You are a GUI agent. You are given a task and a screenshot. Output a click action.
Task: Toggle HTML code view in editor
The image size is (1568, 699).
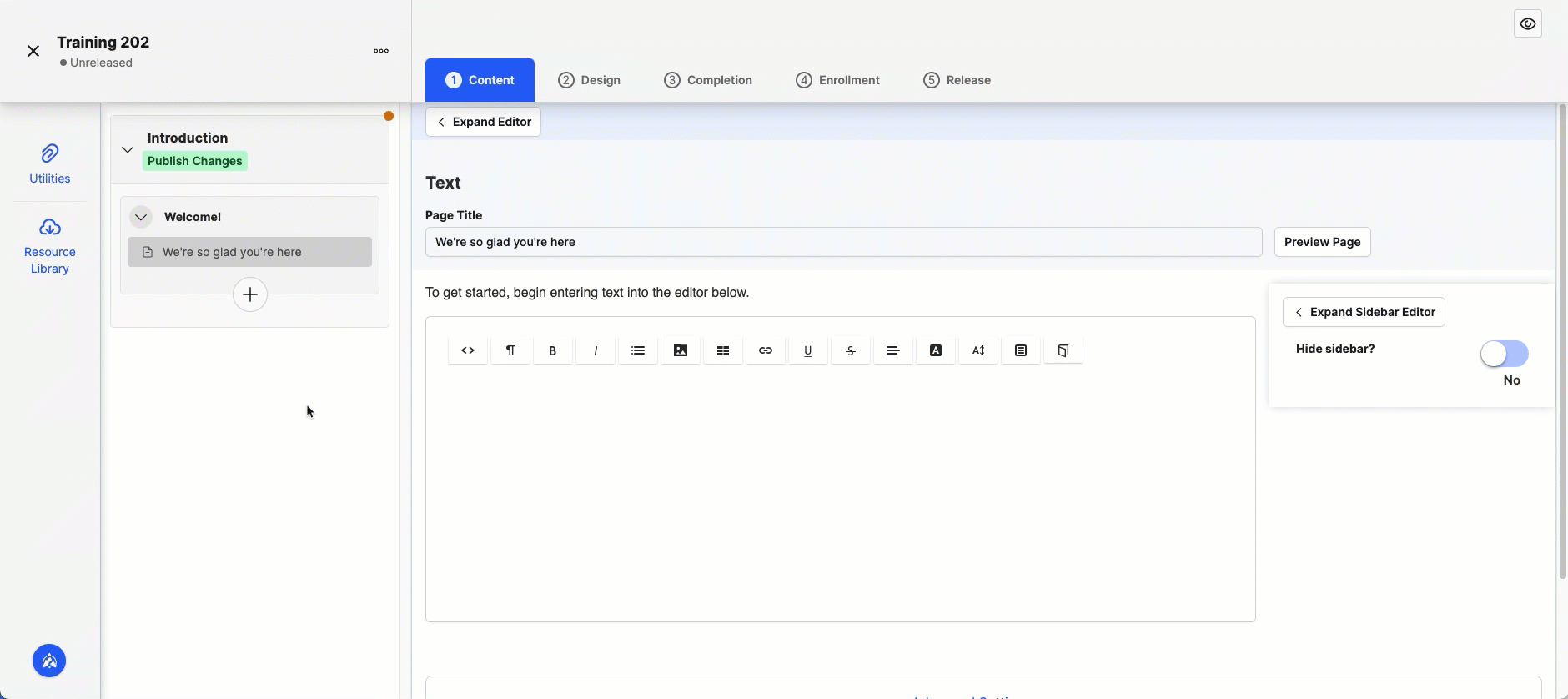point(468,350)
